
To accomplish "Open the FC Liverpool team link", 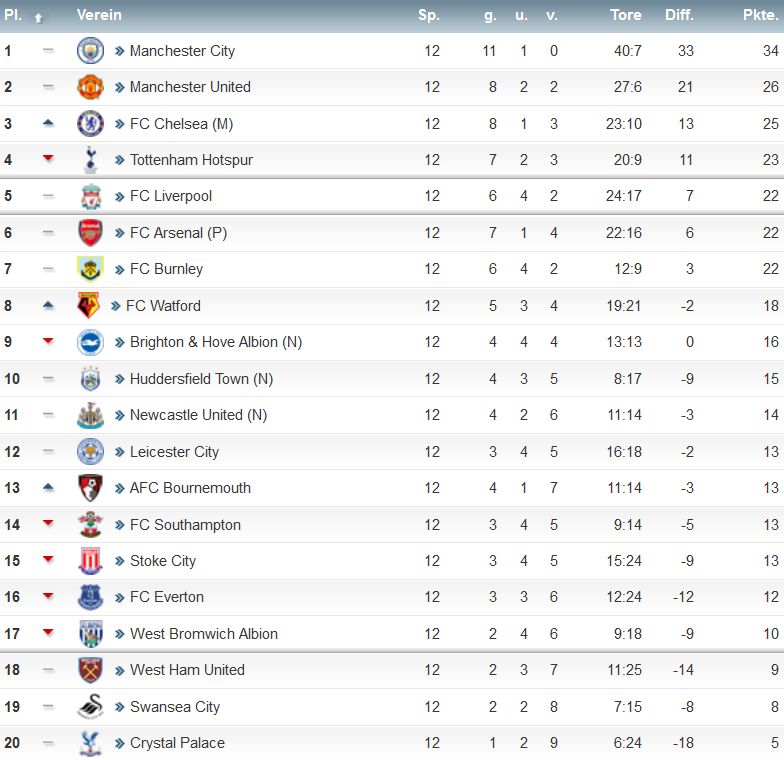I will 171,196.
